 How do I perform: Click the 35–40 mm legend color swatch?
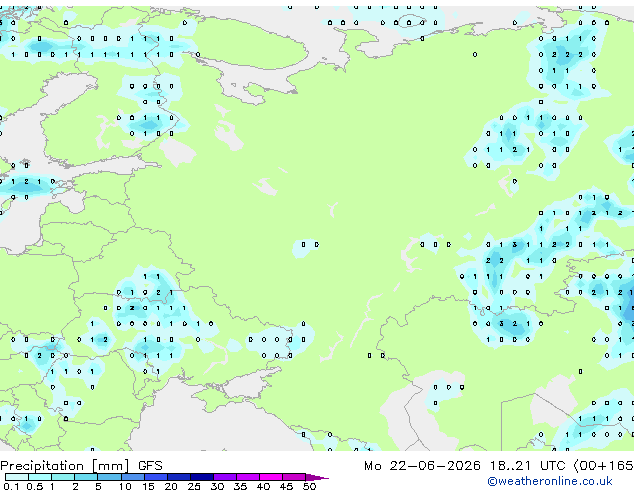tap(248, 477)
